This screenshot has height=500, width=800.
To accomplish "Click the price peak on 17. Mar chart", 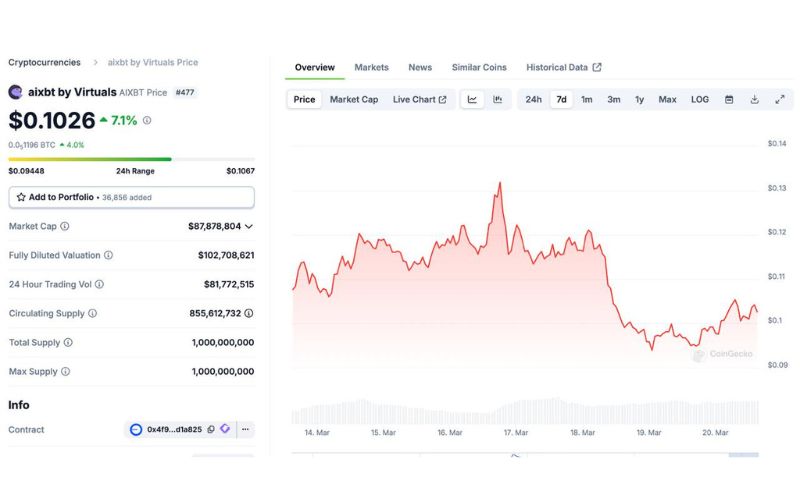I will [x=500, y=183].
